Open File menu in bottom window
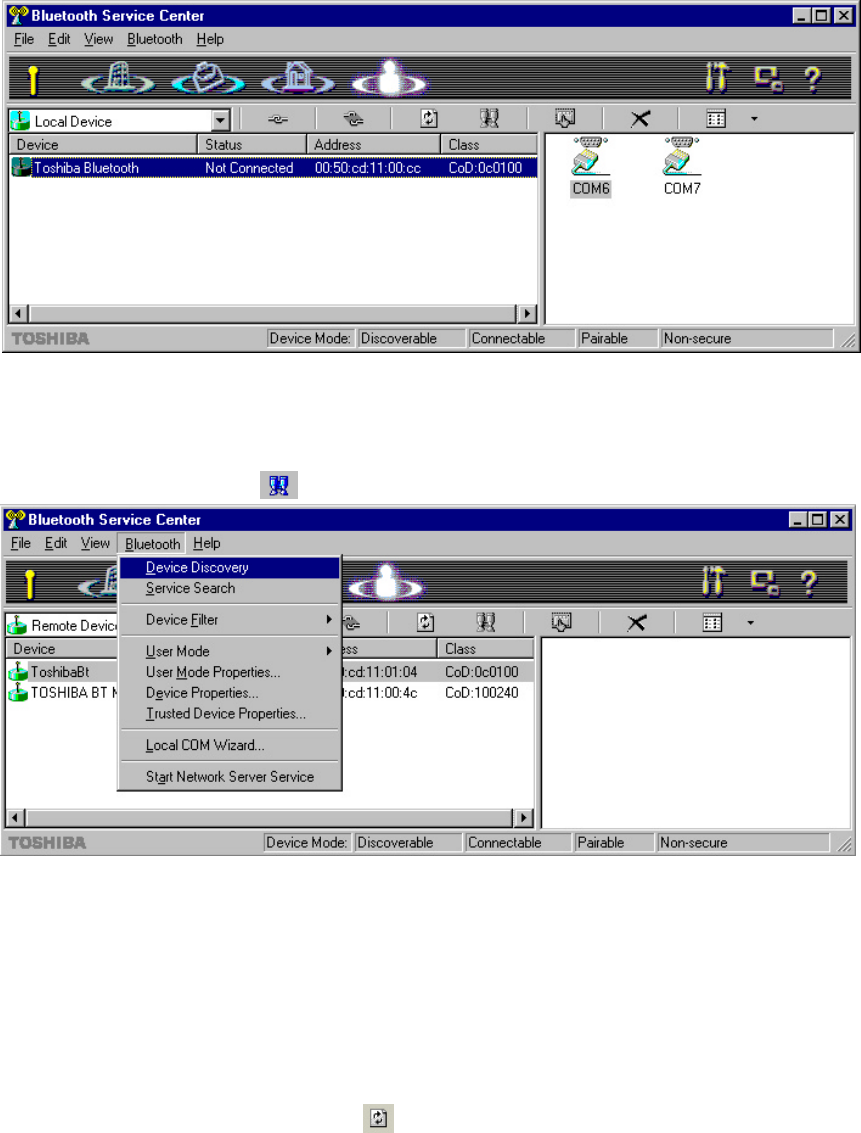861x1133 pixels. tap(21, 543)
